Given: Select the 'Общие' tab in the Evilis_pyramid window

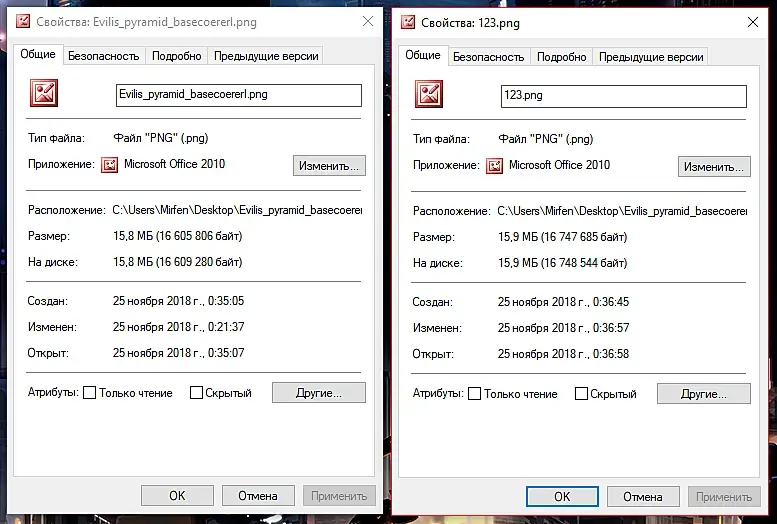Looking at the screenshot, I should click(38, 54).
